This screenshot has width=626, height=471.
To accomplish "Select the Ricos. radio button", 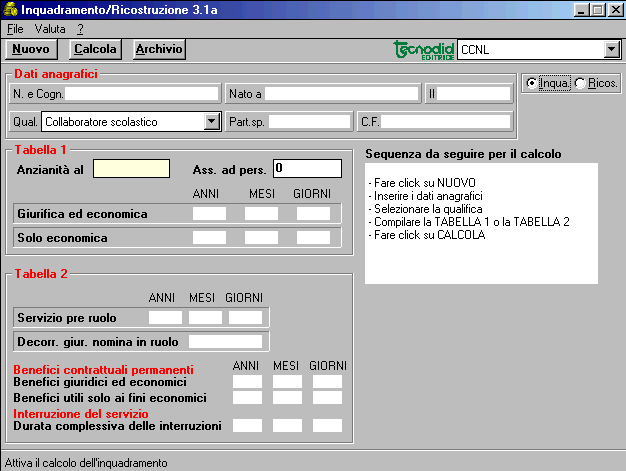I will [x=581, y=84].
